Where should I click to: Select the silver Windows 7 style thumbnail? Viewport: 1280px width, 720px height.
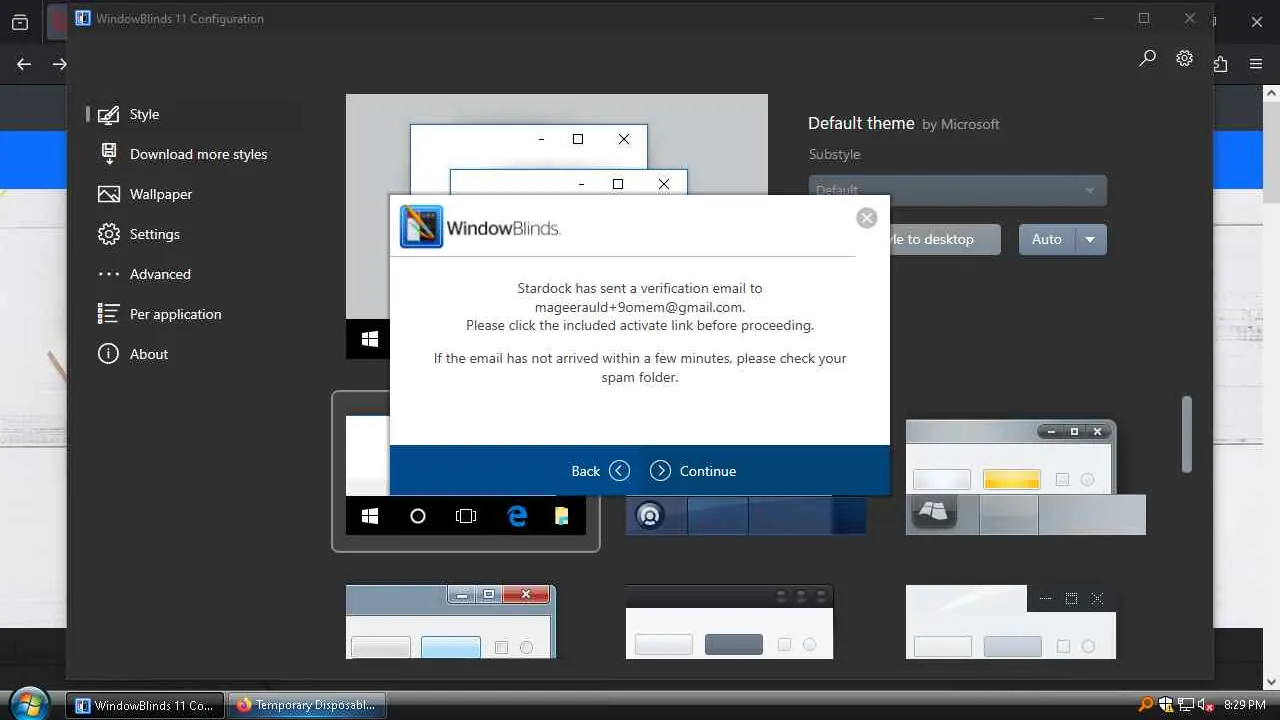[1026, 477]
